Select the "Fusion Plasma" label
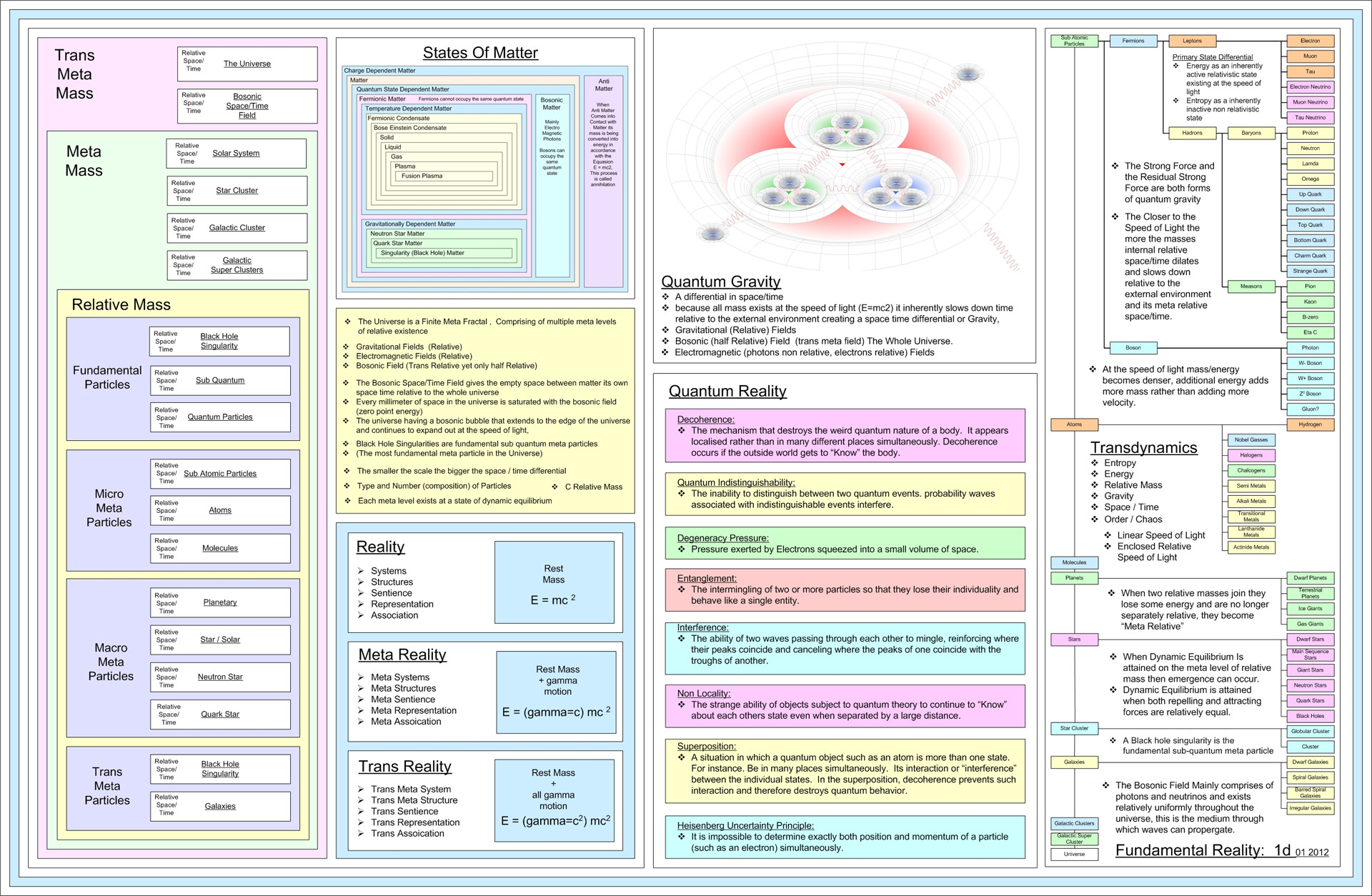Image resolution: width=1372 pixels, height=896 pixels. coord(422,176)
